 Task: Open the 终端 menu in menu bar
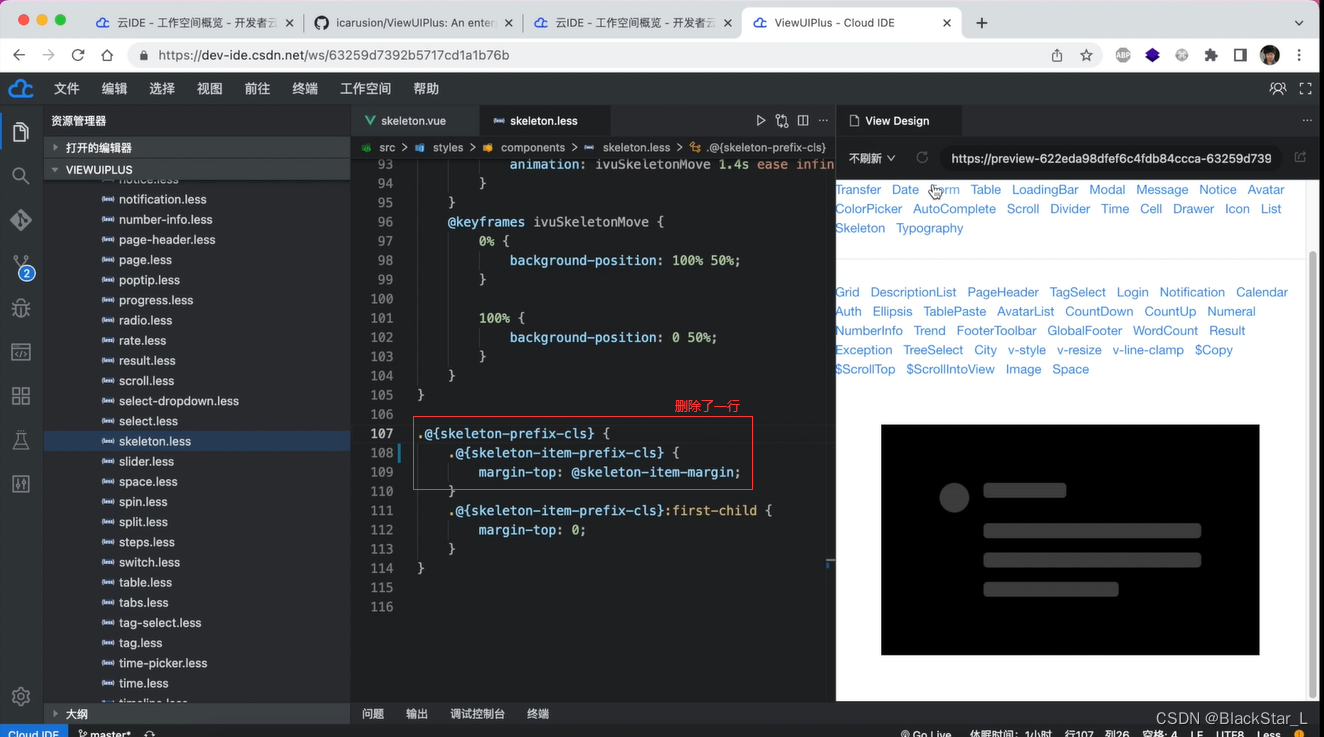pyautogui.click(x=305, y=89)
